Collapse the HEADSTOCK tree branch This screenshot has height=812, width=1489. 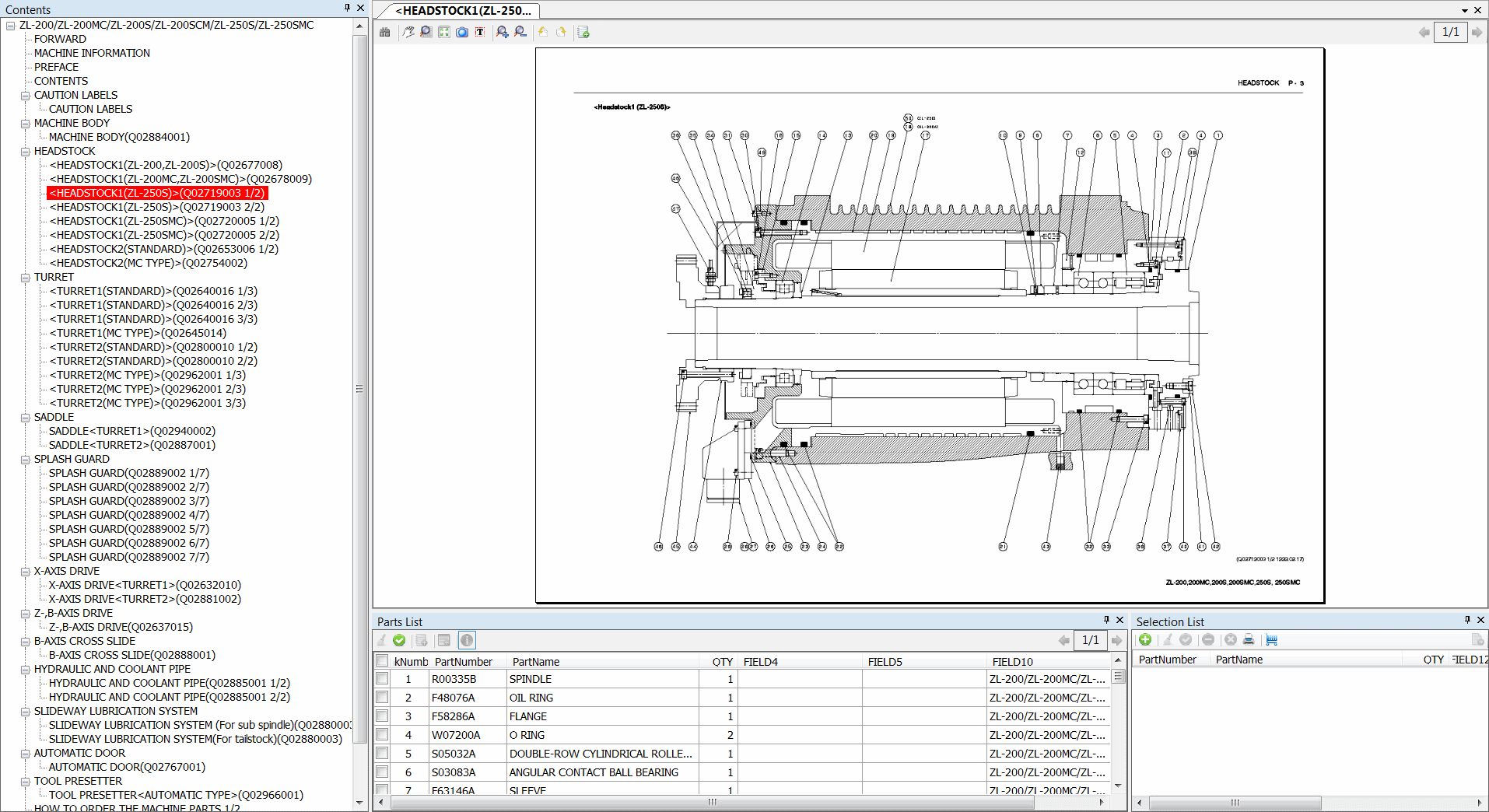(26, 151)
